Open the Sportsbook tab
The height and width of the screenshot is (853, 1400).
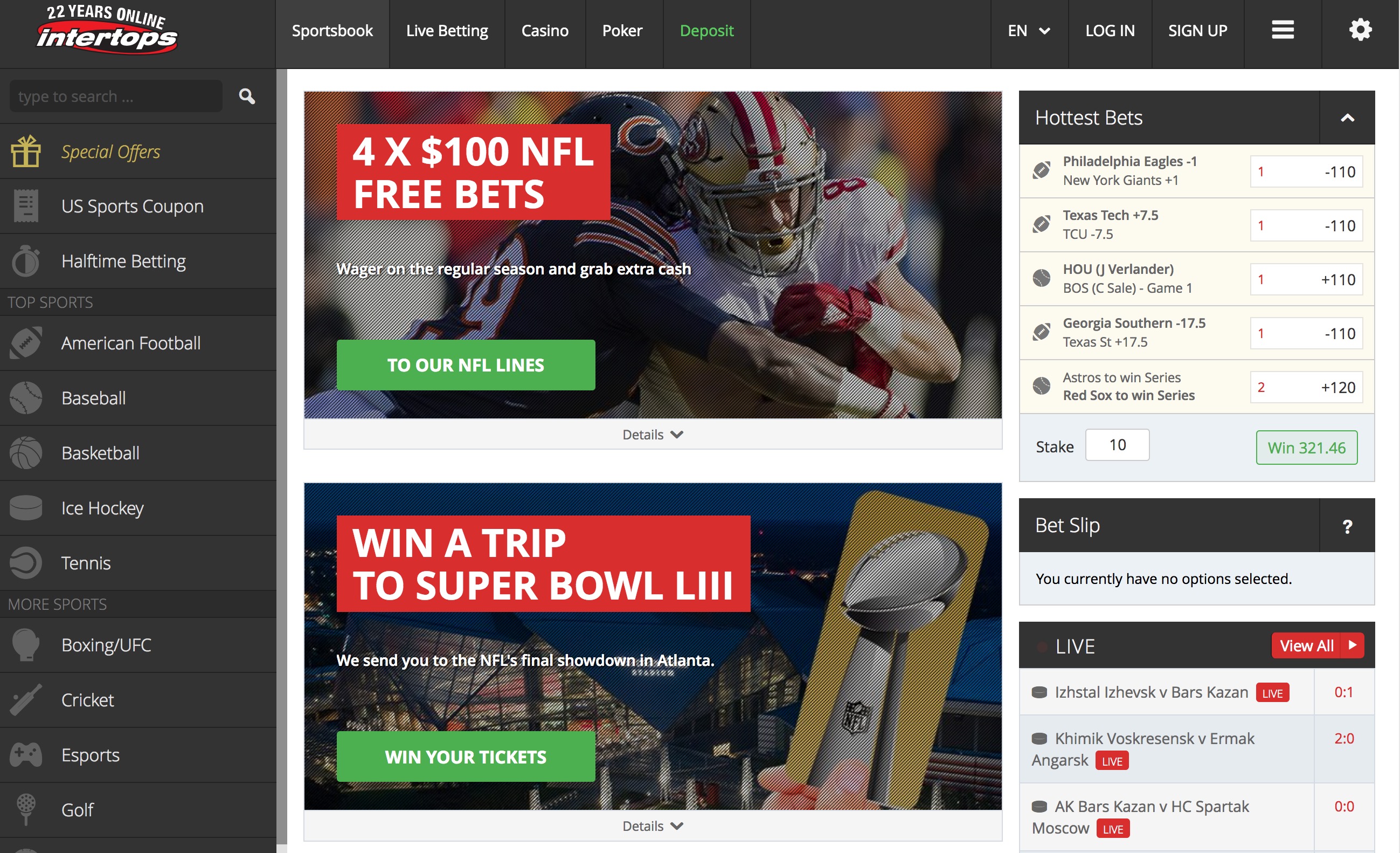tap(333, 30)
